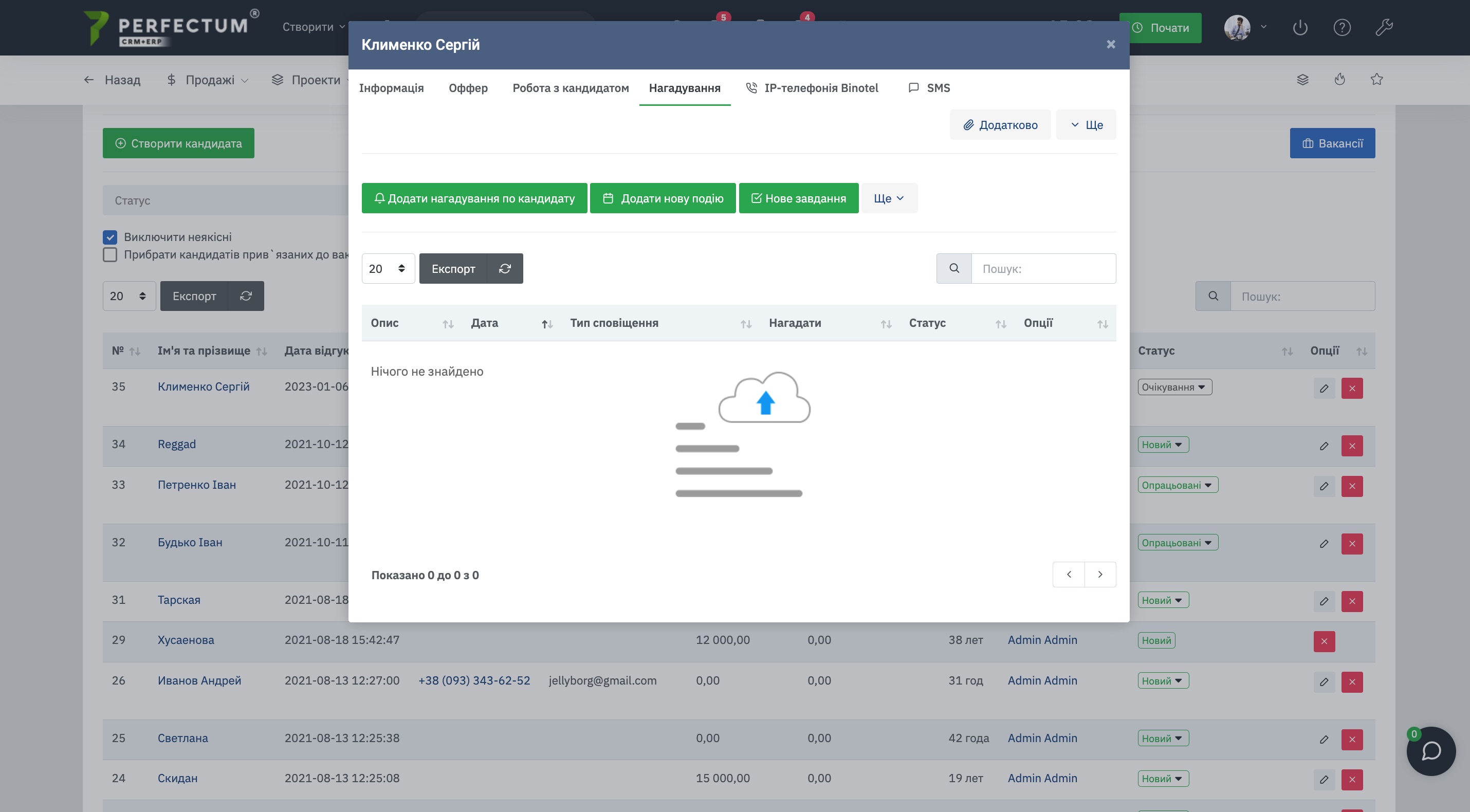
Task: Open background list page size 20 selector
Action: coord(129,296)
